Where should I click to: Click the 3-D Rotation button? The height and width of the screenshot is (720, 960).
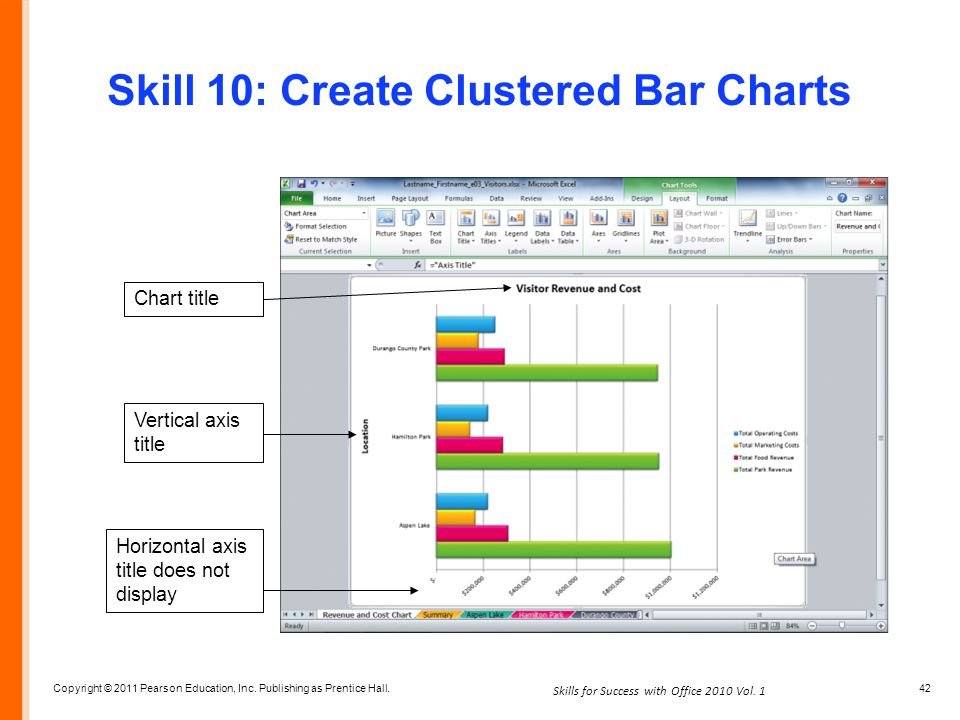click(x=699, y=239)
